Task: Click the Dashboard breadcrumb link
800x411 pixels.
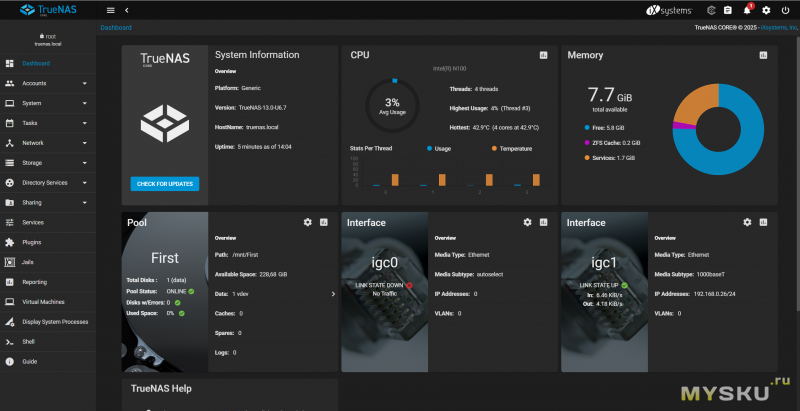Action: pos(116,28)
